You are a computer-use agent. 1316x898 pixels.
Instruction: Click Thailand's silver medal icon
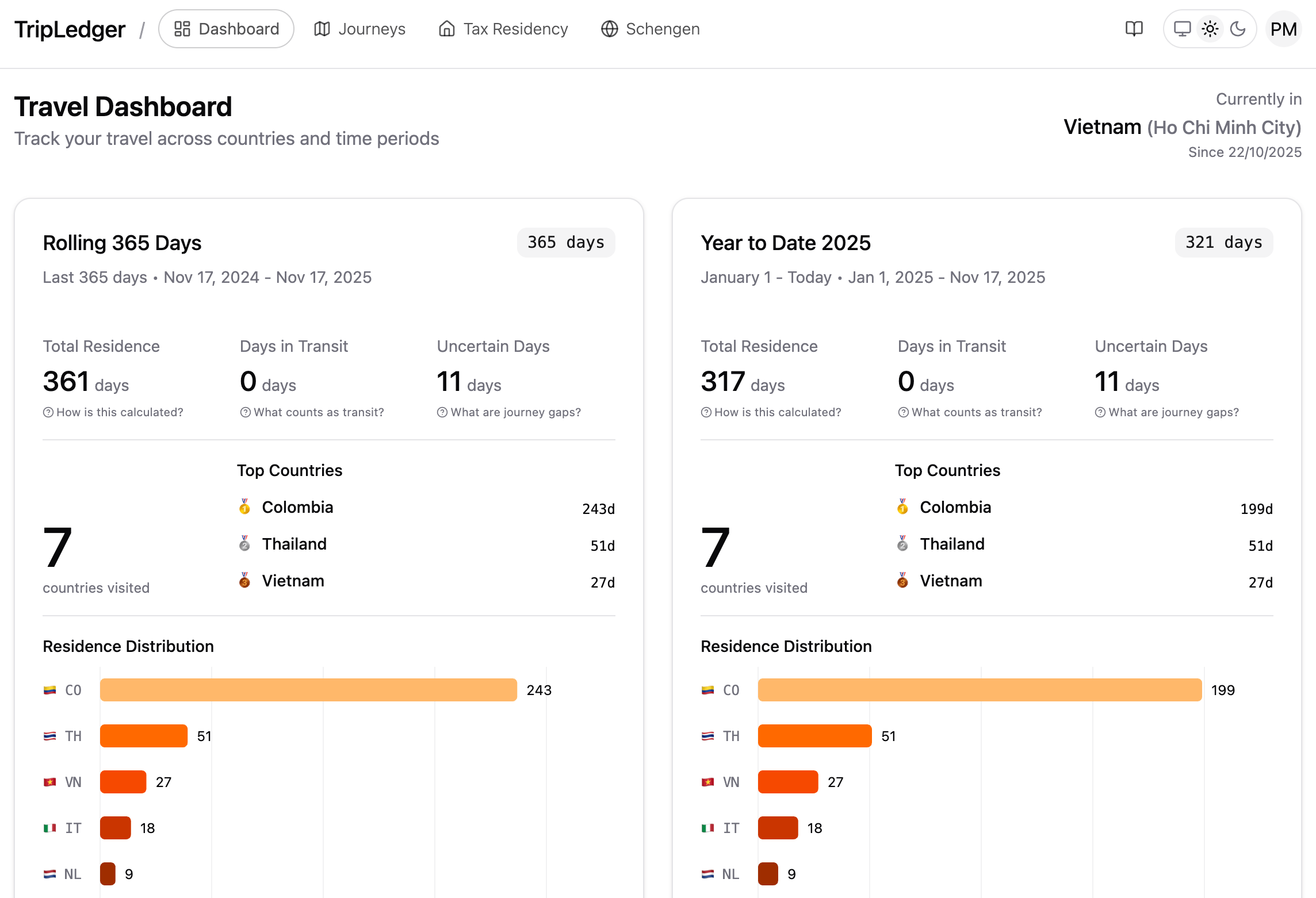click(245, 545)
